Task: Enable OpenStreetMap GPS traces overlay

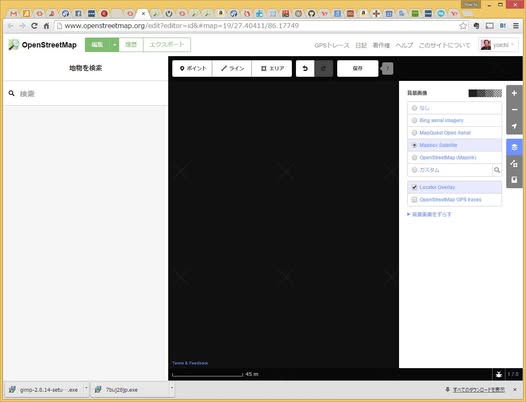Action: 455,200
